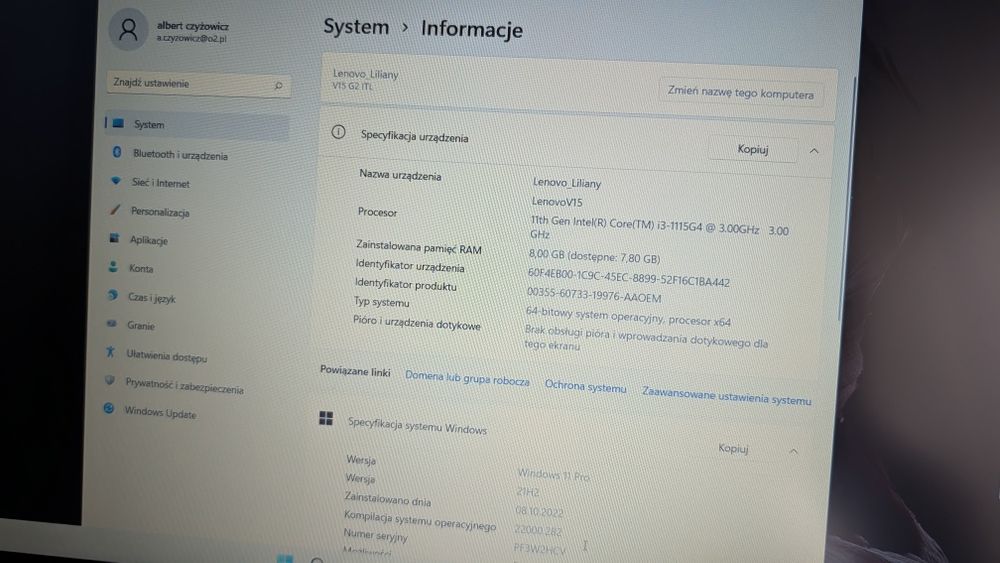Viewport: 1000px width, 563px height.
Task: Click the search magnifier icon
Action: 278,85
